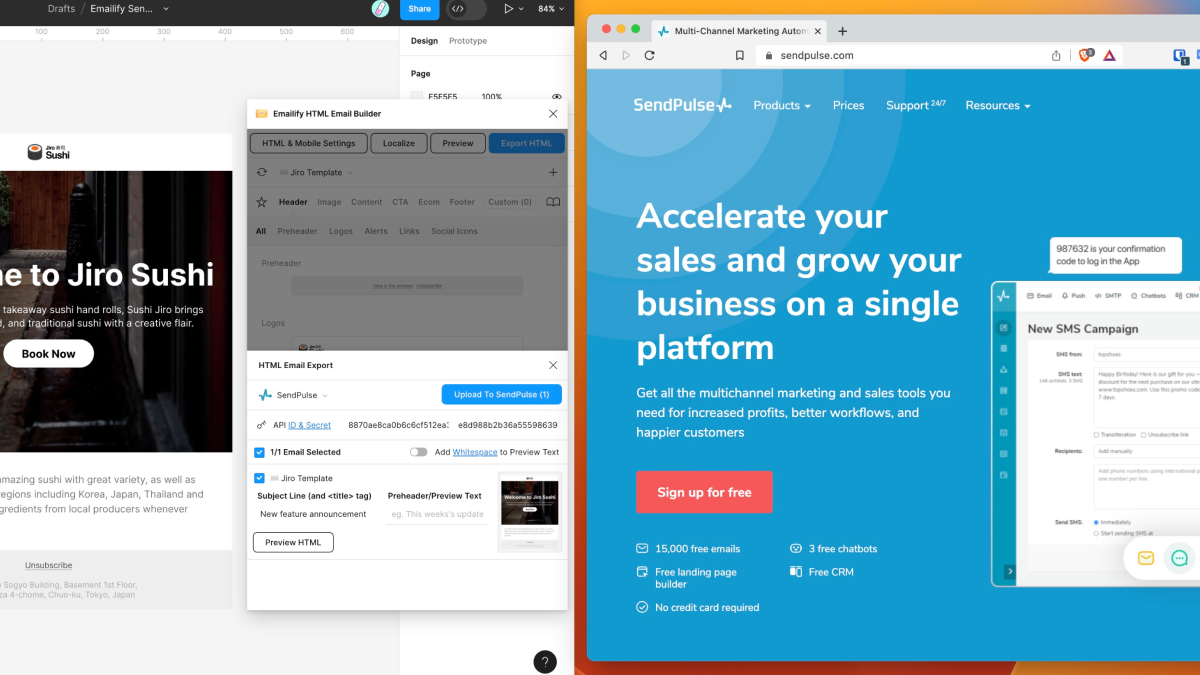The height and width of the screenshot is (675, 1200).
Task: Click the Upload To SendPulse (1) button
Action: coord(501,395)
